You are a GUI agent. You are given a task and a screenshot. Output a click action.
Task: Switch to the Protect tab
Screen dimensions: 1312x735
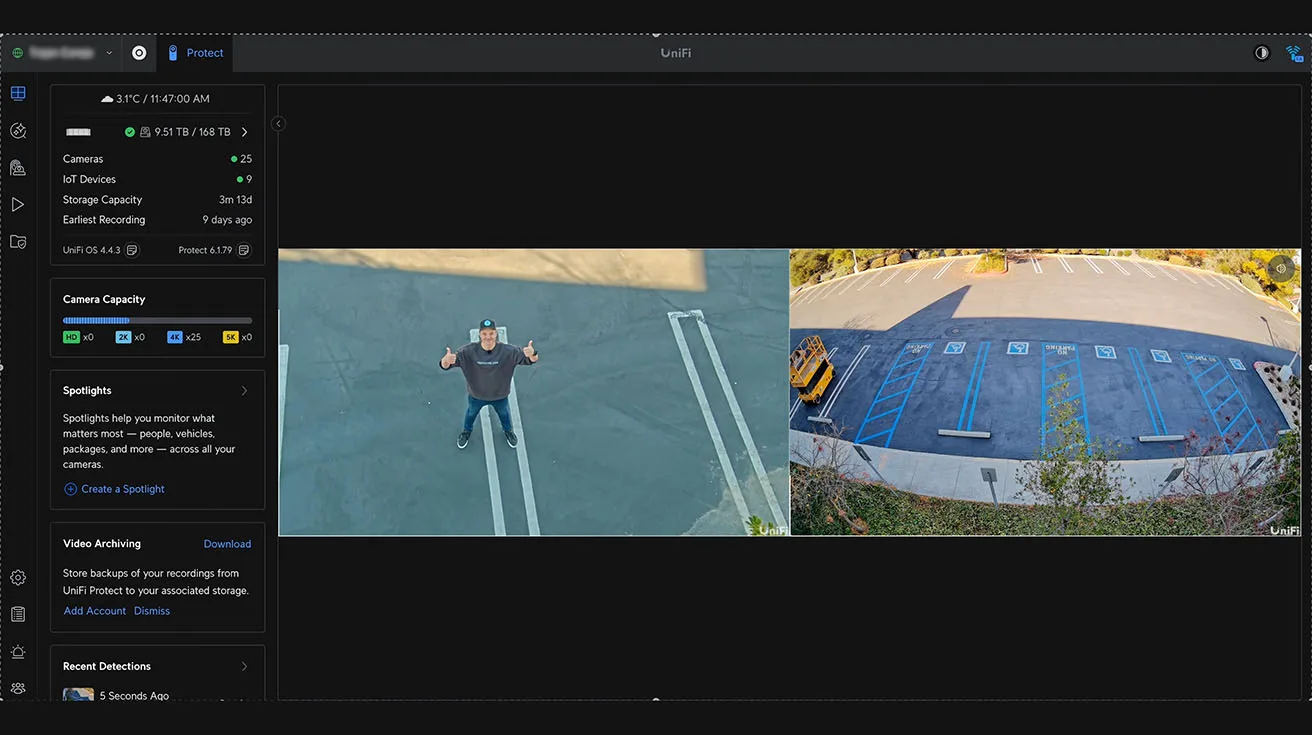click(x=196, y=53)
